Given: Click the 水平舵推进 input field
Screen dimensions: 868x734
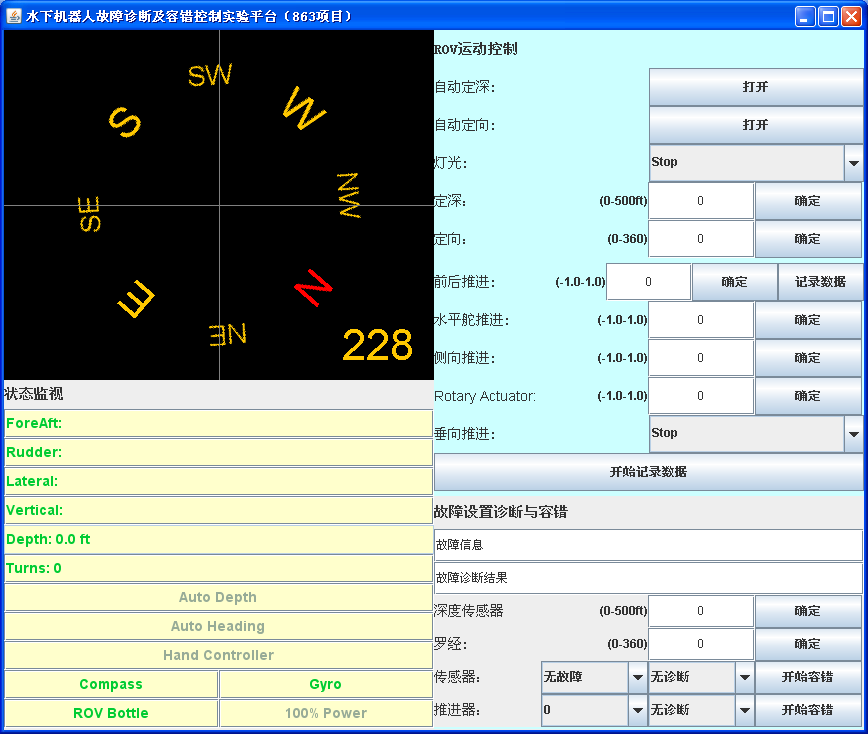Looking at the screenshot, I should click(x=701, y=320).
